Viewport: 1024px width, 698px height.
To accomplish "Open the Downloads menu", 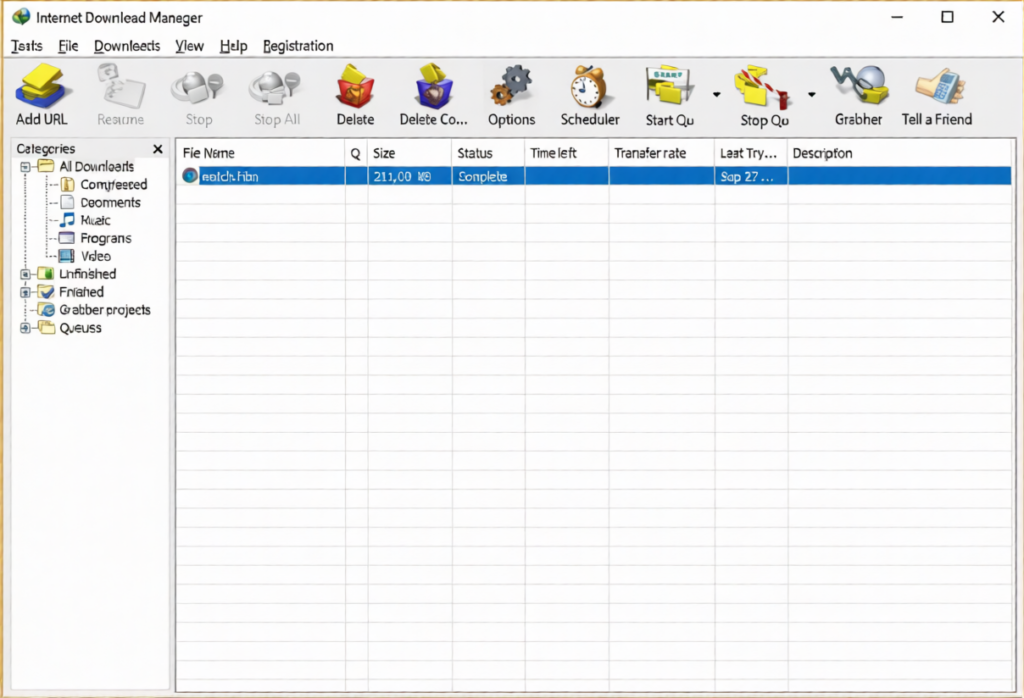I will pos(127,46).
